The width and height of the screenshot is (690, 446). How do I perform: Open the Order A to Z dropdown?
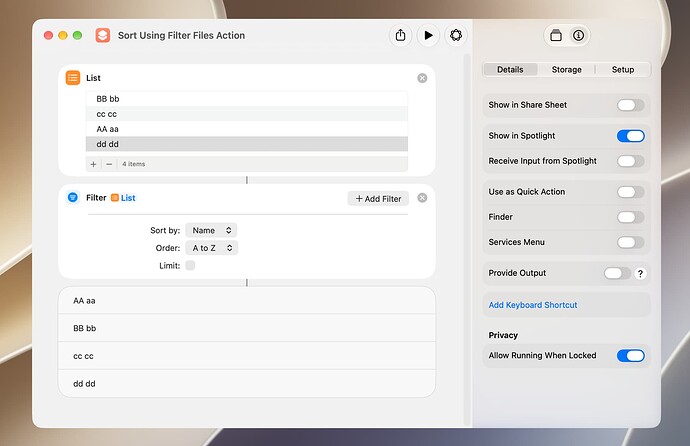(212, 248)
